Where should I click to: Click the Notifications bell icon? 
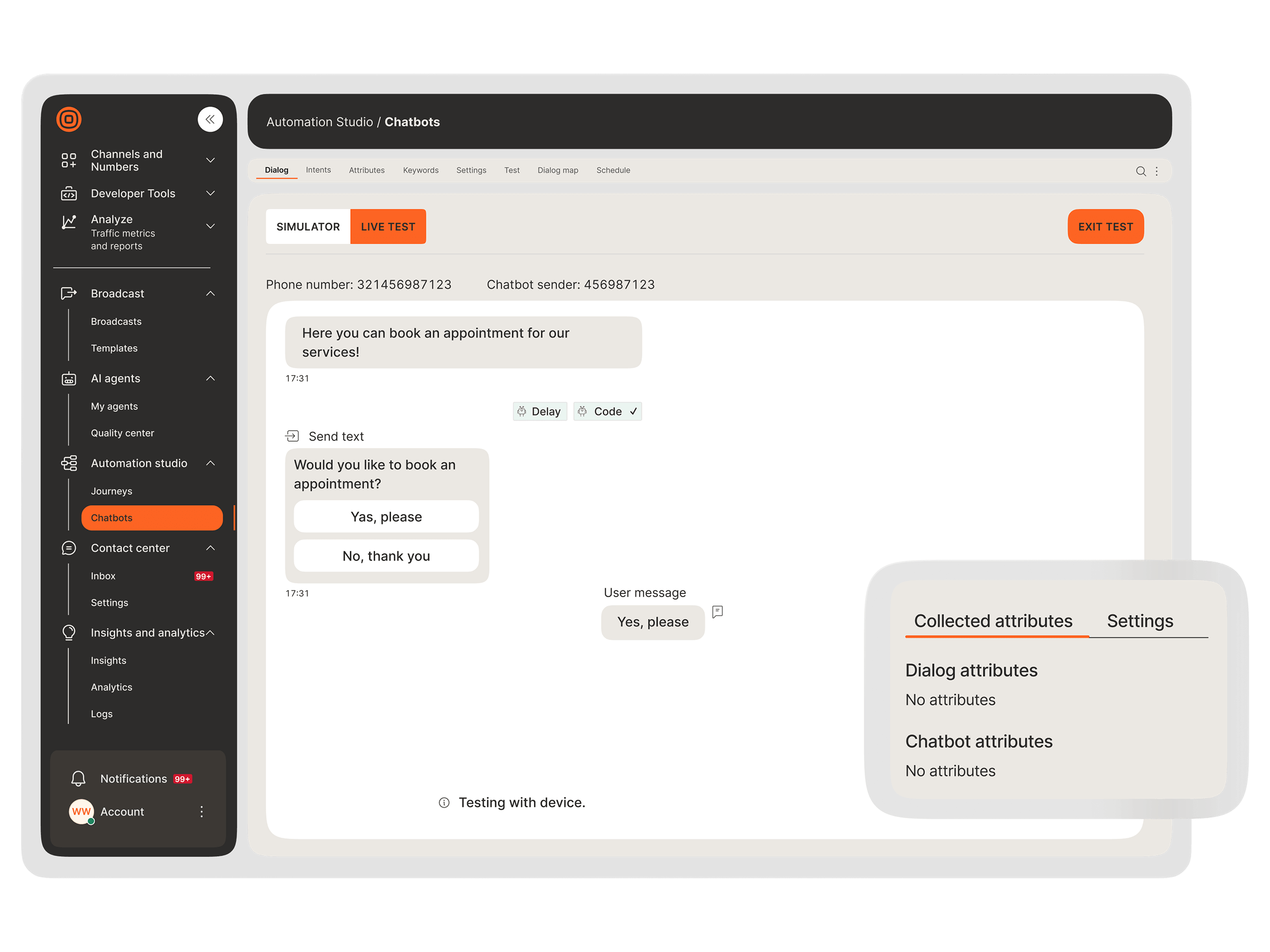tap(78, 778)
